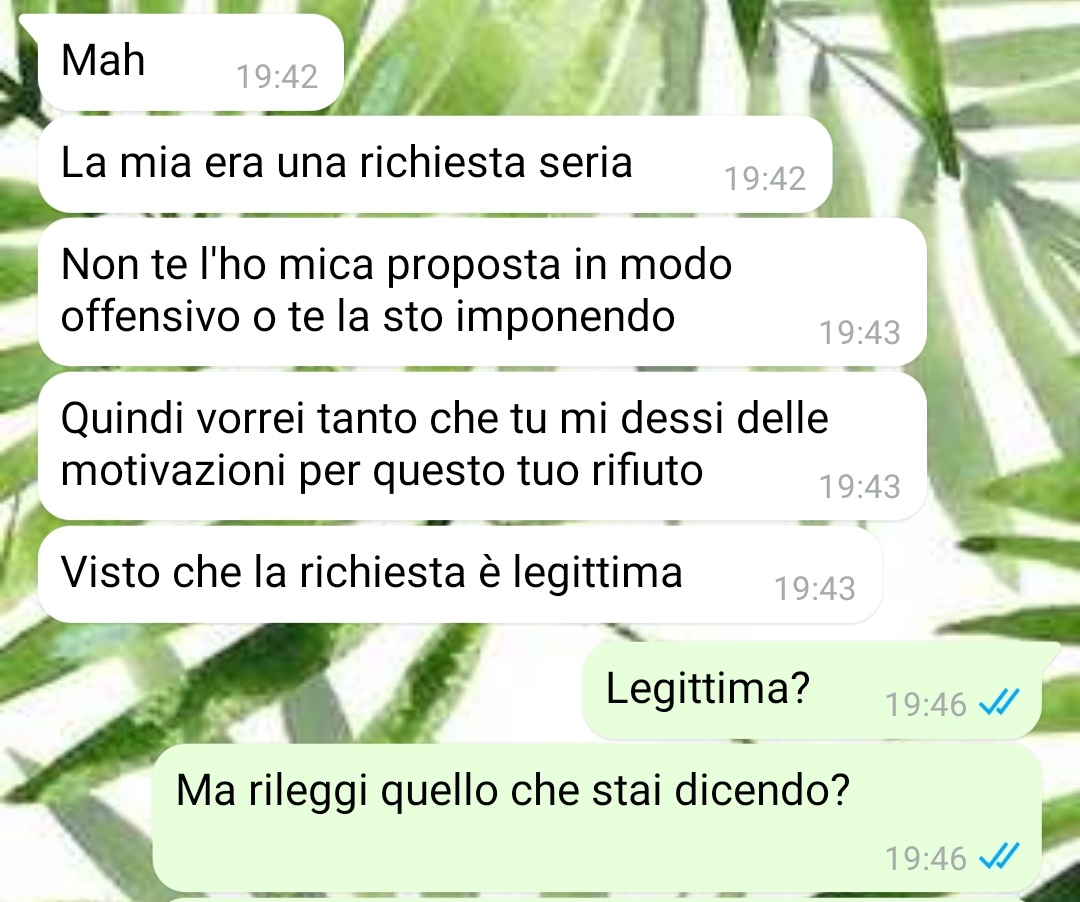1080x902 pixels.
Task: Click blue double check on 'Ma rileggi' message
Action: point(999,857)
